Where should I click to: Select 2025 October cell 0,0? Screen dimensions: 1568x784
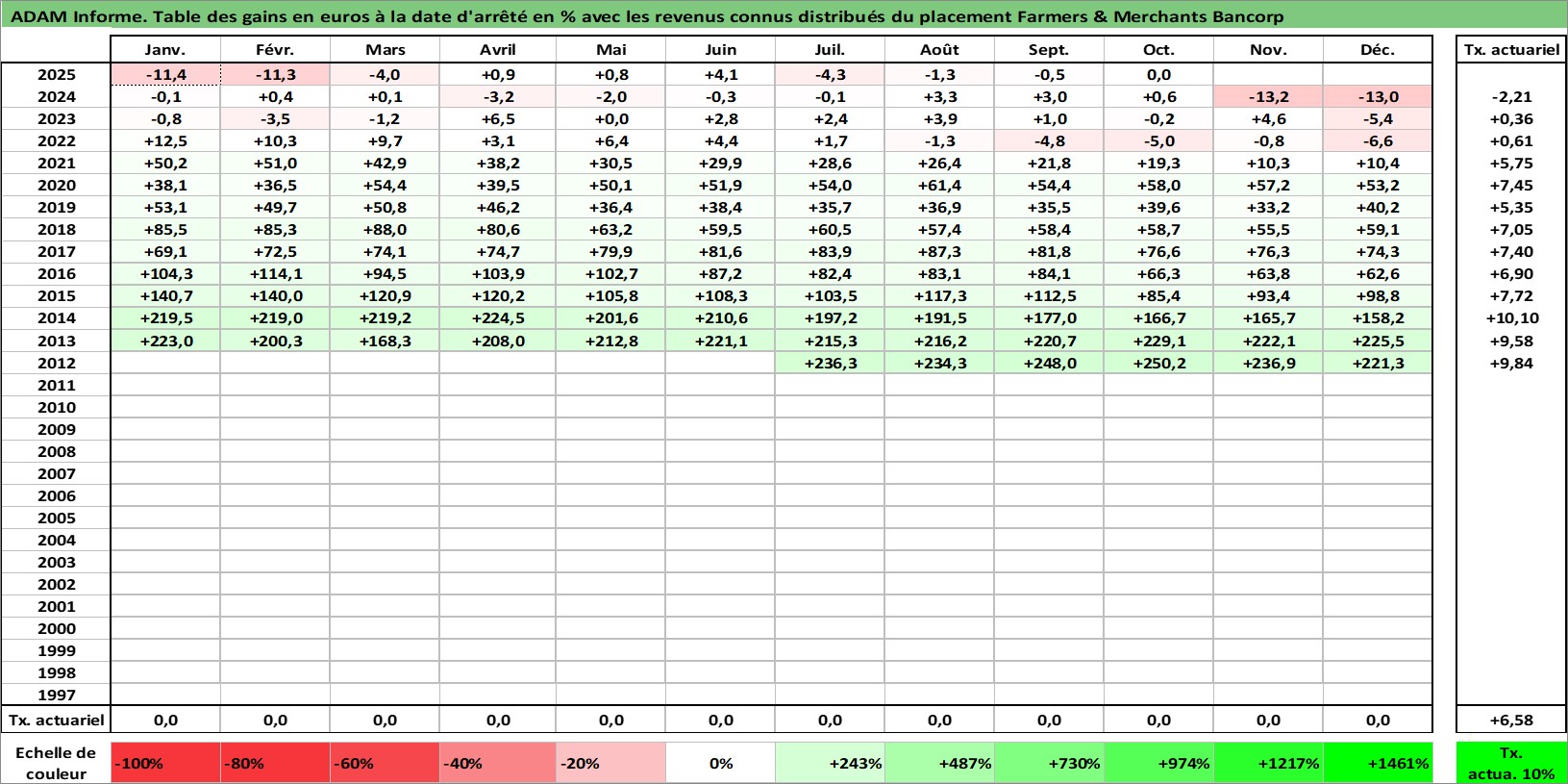(1158, 74)
